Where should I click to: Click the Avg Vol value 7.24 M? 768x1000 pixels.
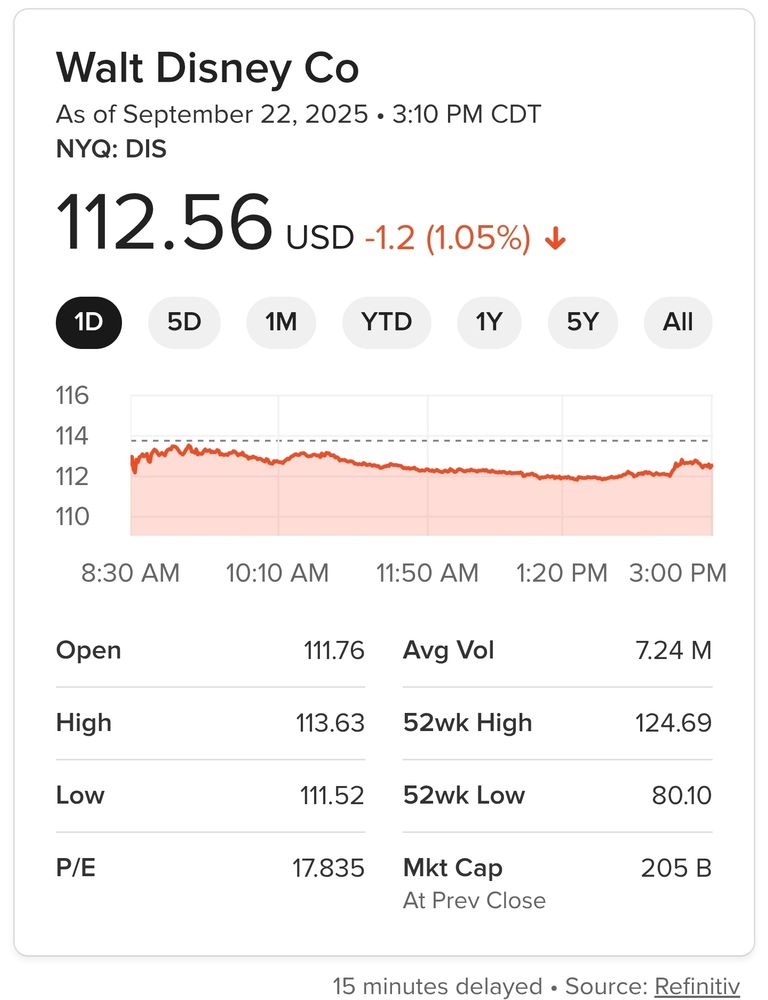[x=674, y=651]
